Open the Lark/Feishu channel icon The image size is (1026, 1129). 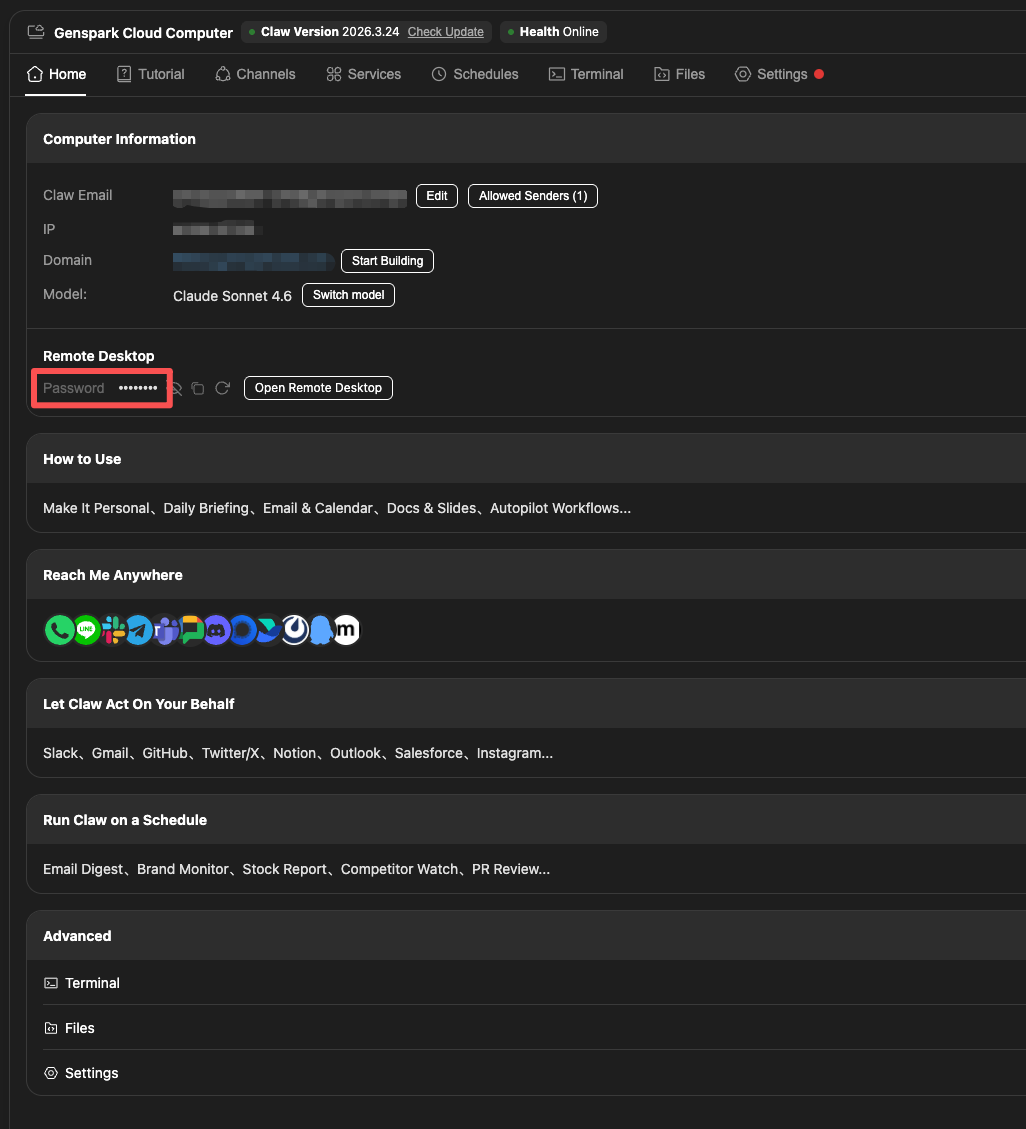(269, 630)
